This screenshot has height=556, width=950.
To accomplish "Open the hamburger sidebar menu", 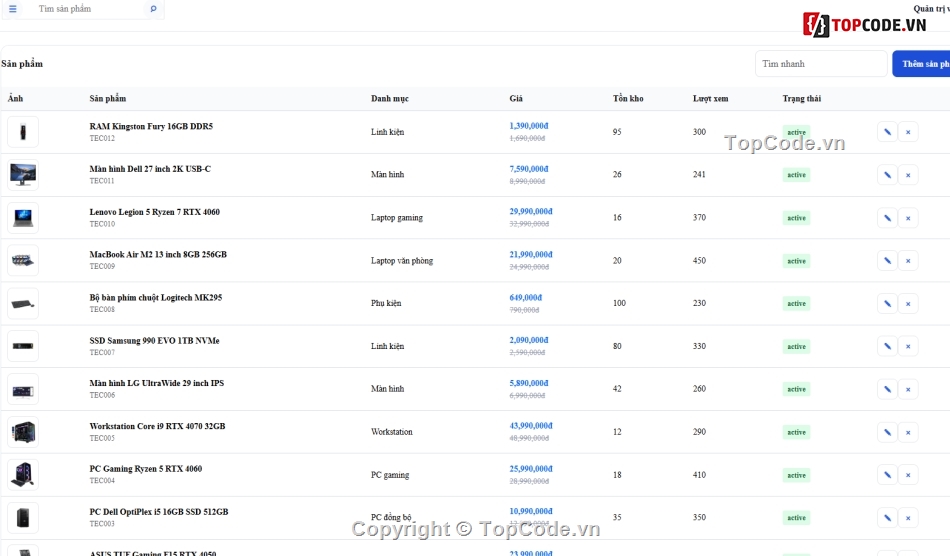I will click(13, 9).
